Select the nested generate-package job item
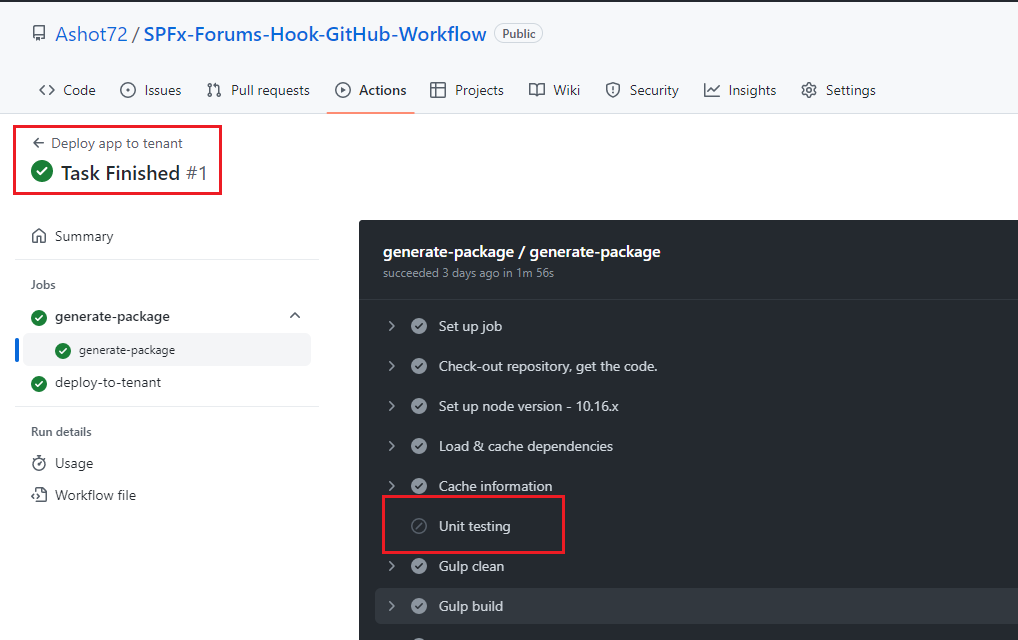The height and width of the screenshot is (640, 1018). pos(127,350)
